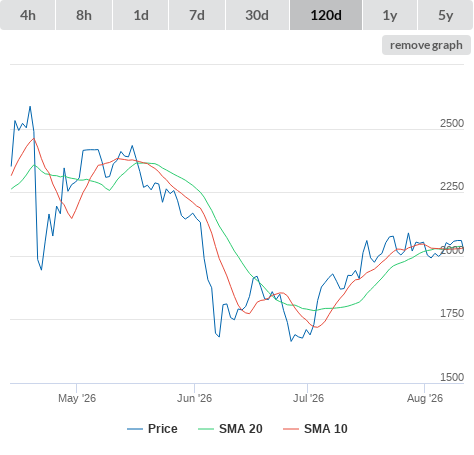
Task: Open the 7d time range view
Action: tap(197, 15)
